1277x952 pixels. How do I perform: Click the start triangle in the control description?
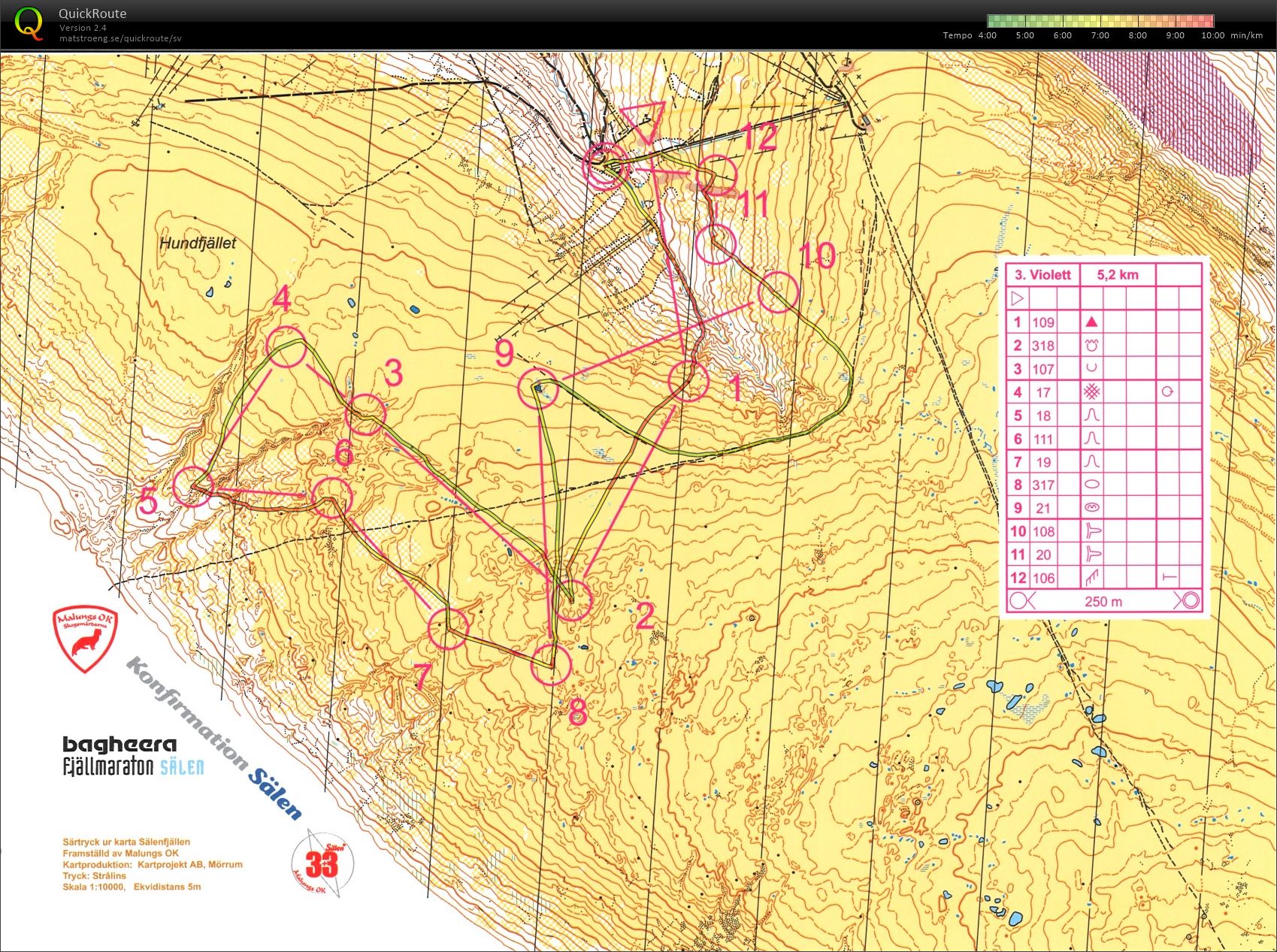tap(1018, 298)
